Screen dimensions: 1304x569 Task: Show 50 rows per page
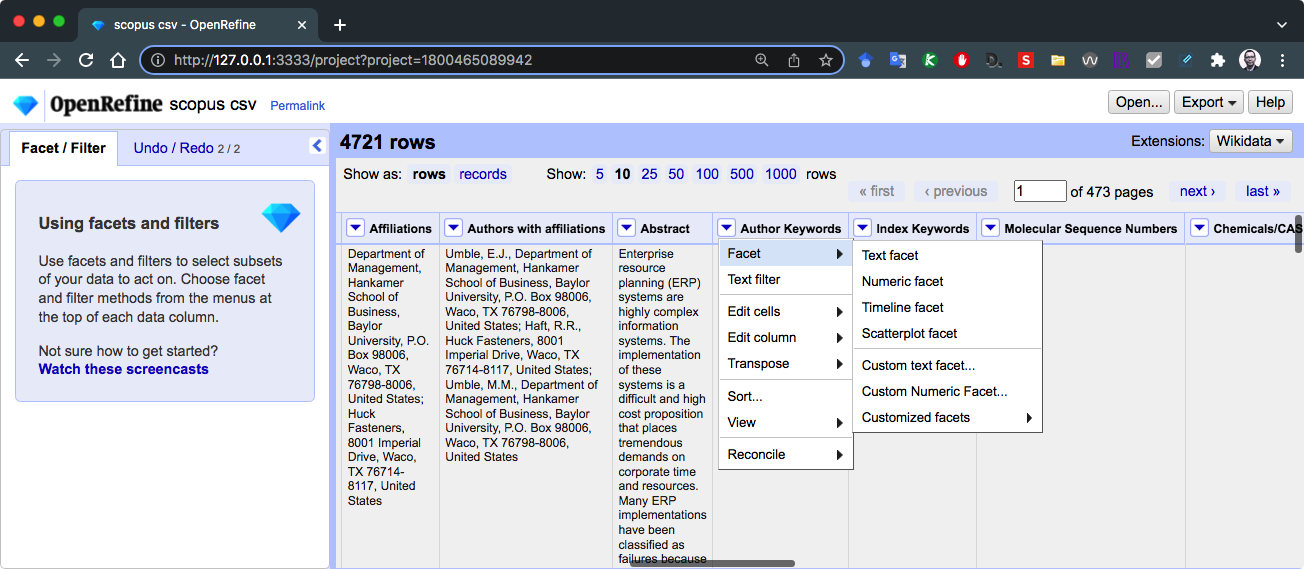tap(676, 174)
